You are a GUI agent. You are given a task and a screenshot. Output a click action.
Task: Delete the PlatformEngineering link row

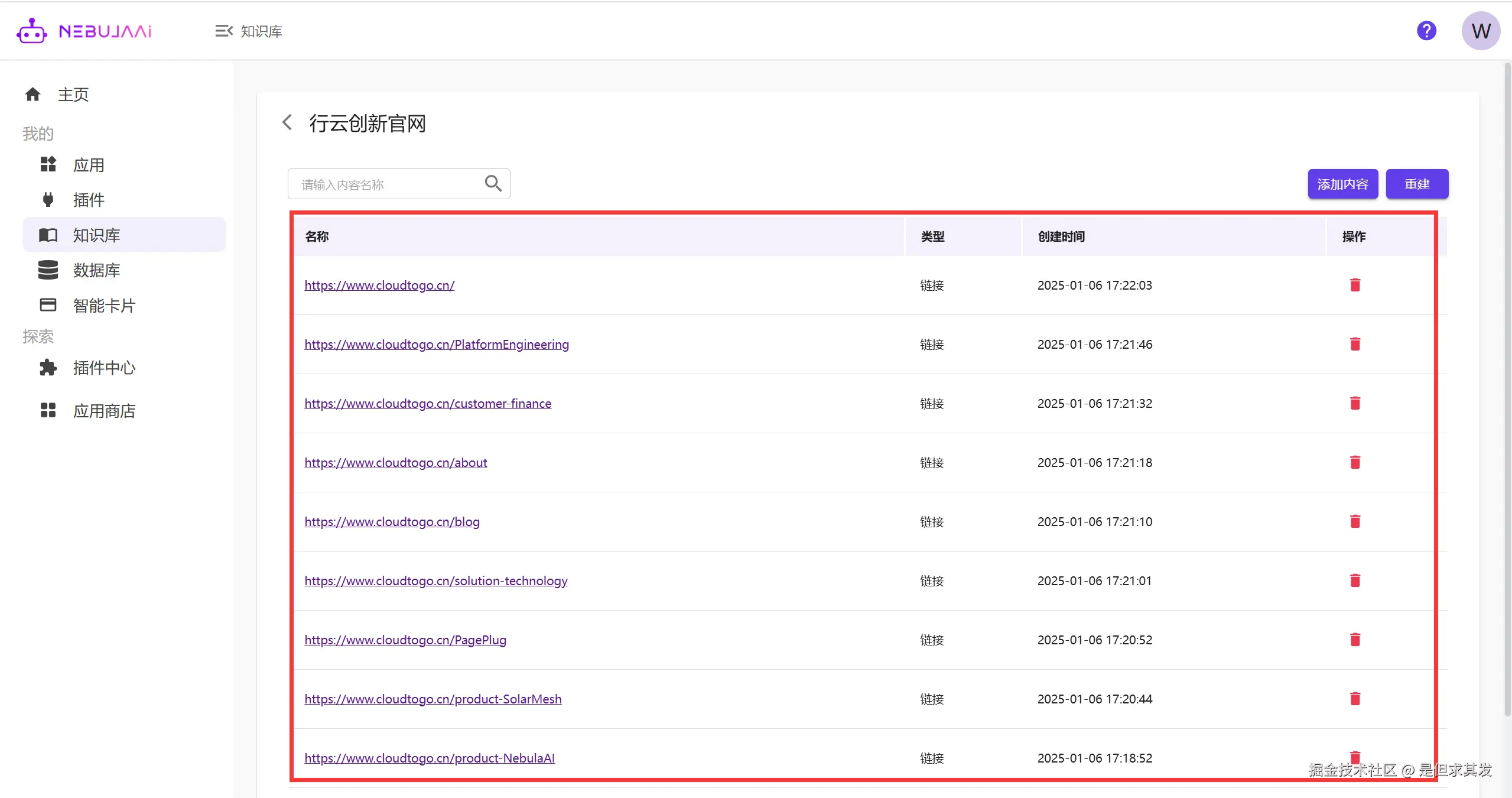coord(1355,344)
